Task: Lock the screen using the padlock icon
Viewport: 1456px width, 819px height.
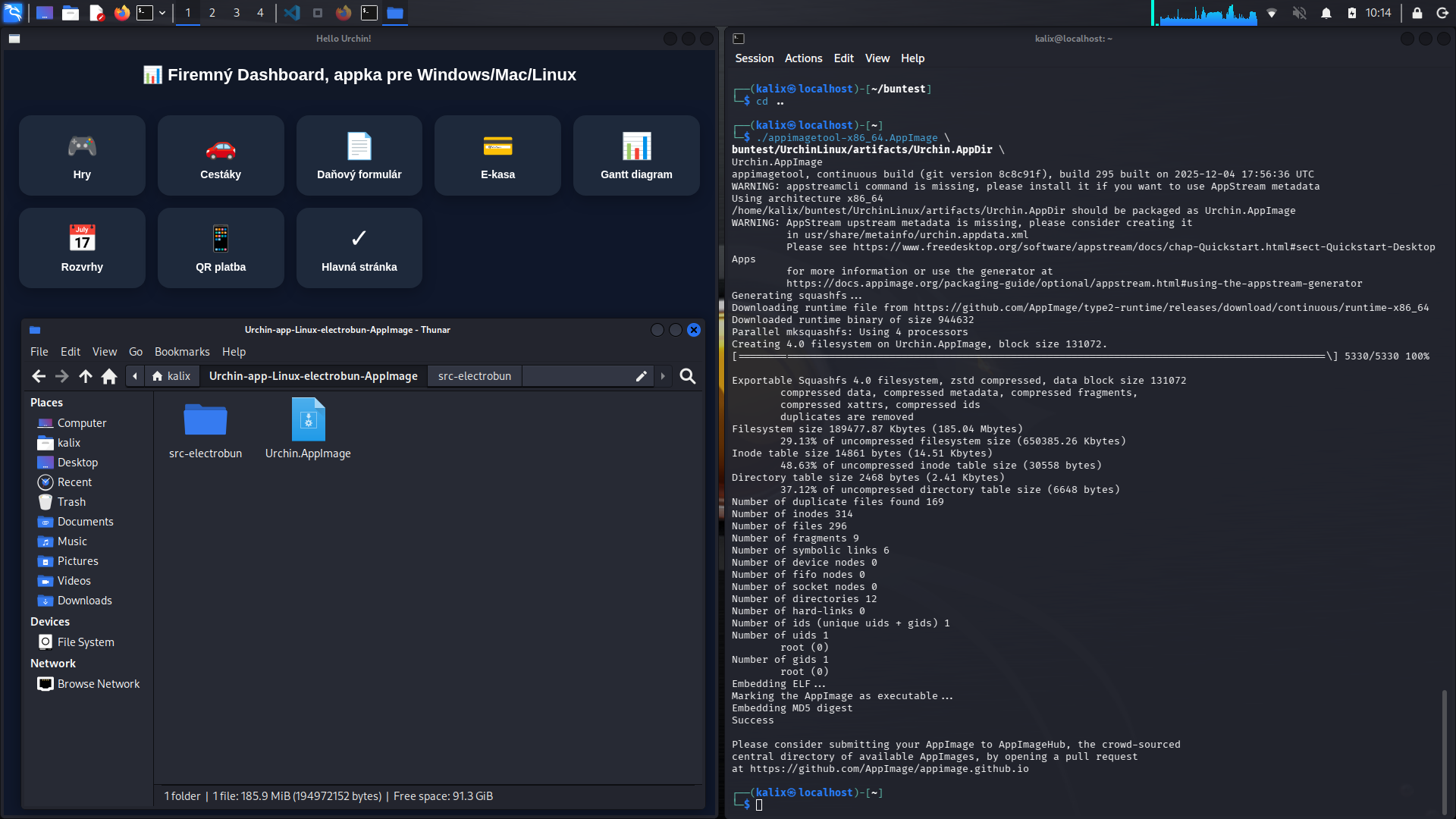Action: 1417,13
